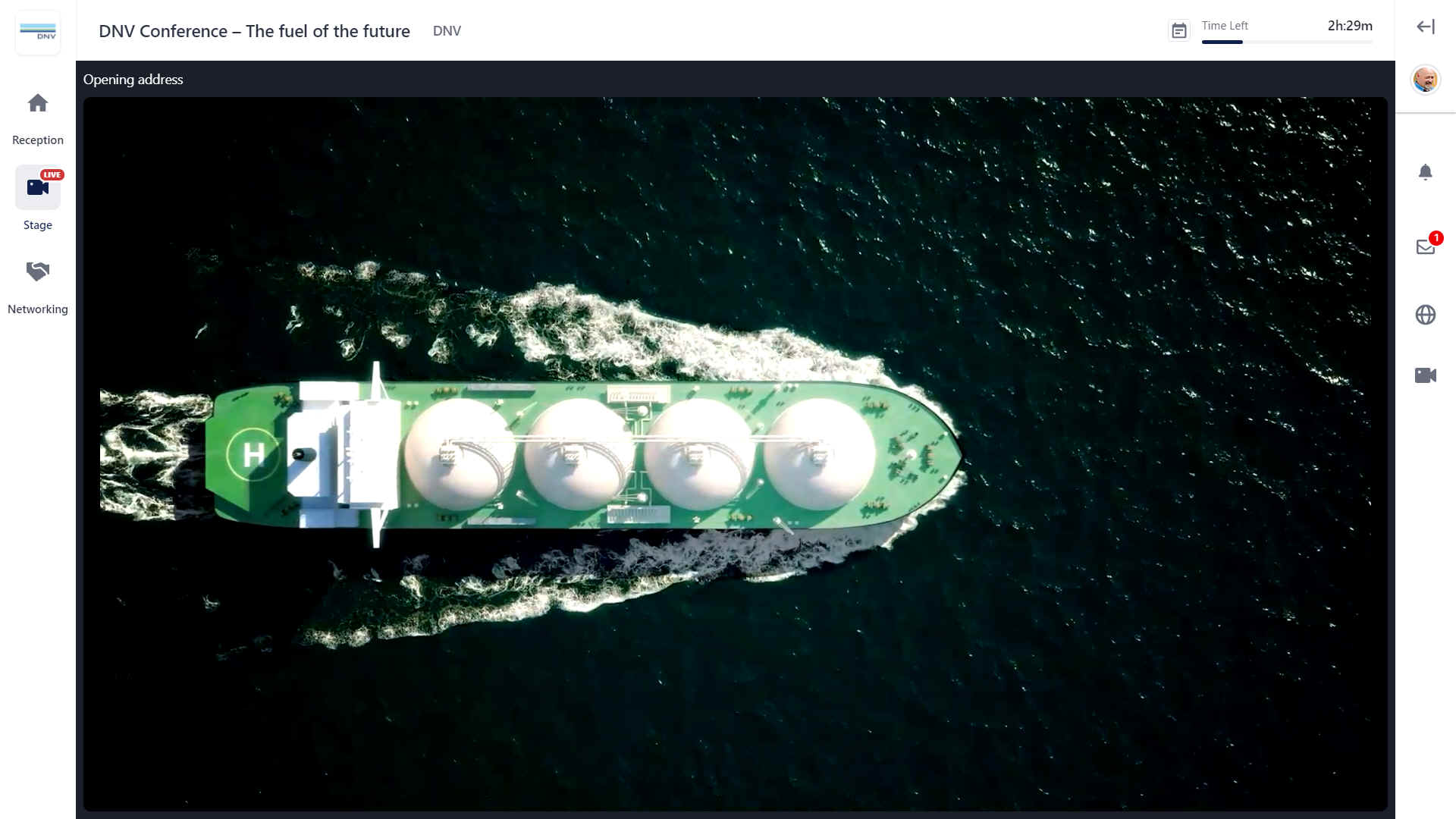Open the notifications bell icon

1426,172
